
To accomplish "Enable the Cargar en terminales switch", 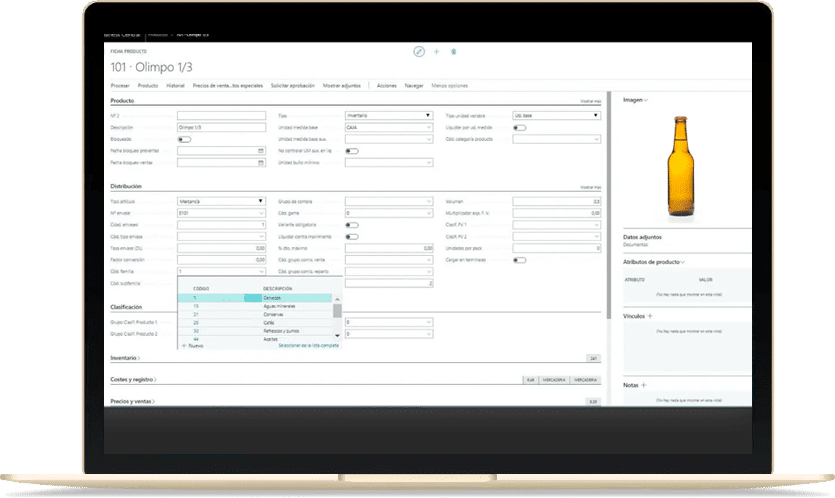I will click(x=519, y=260).
